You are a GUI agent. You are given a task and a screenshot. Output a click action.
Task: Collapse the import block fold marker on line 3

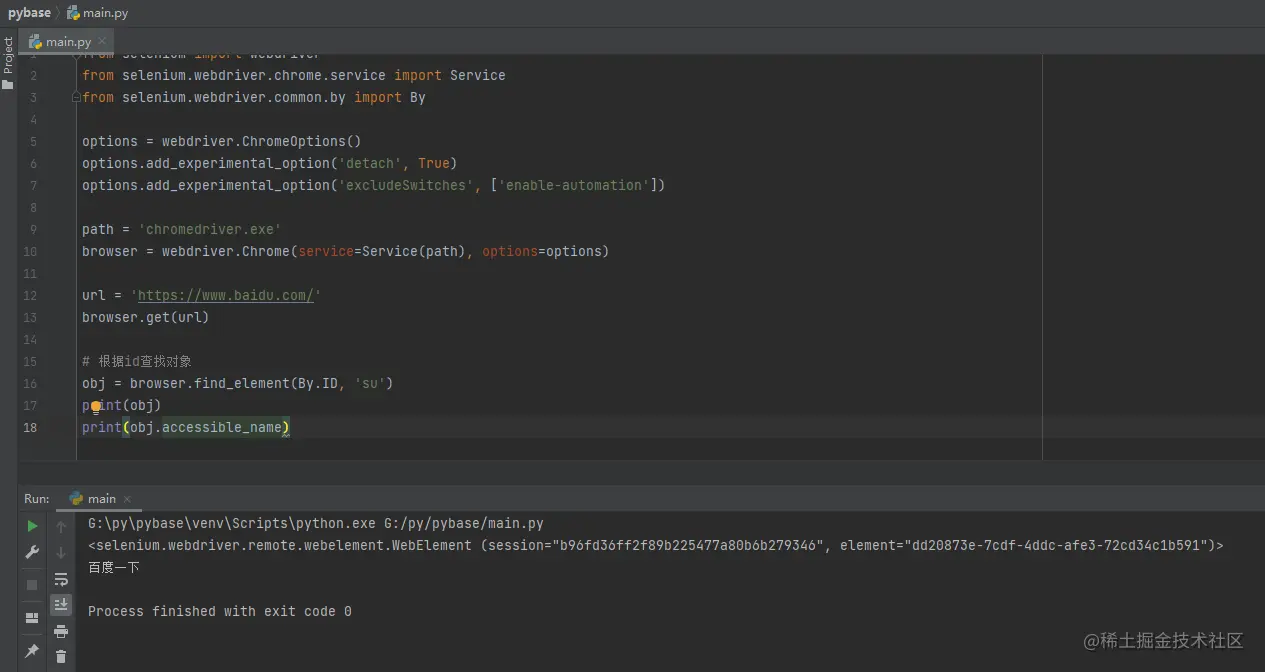(76, 98)
